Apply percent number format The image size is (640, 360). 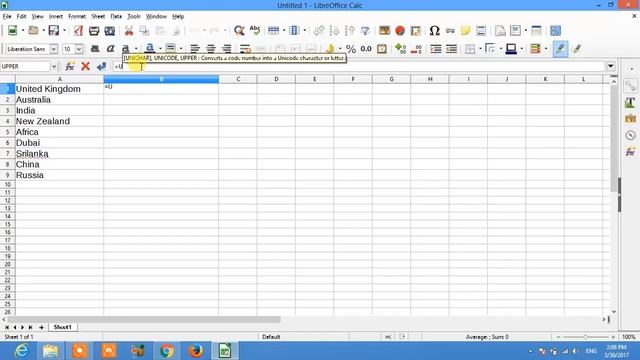tap(351, 49)
